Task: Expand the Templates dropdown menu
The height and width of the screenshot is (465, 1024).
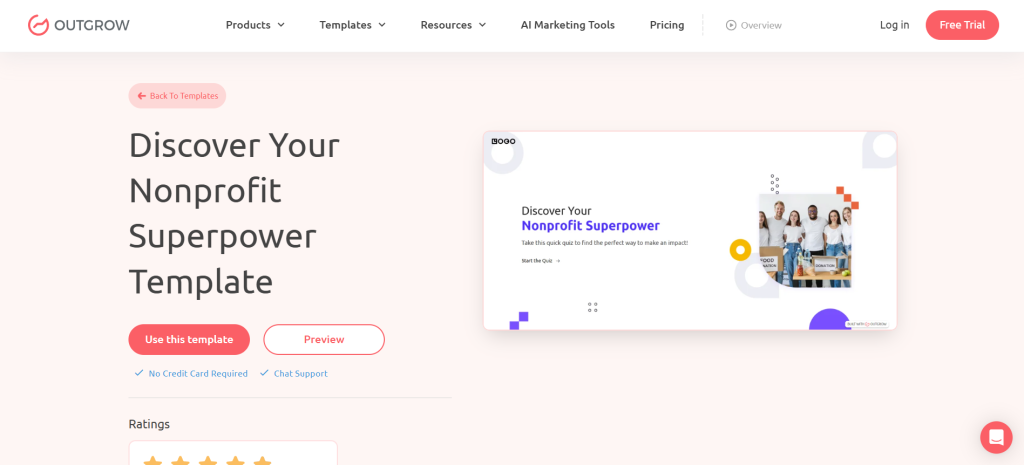Action: pyautogui.click(x=352, y=25)
